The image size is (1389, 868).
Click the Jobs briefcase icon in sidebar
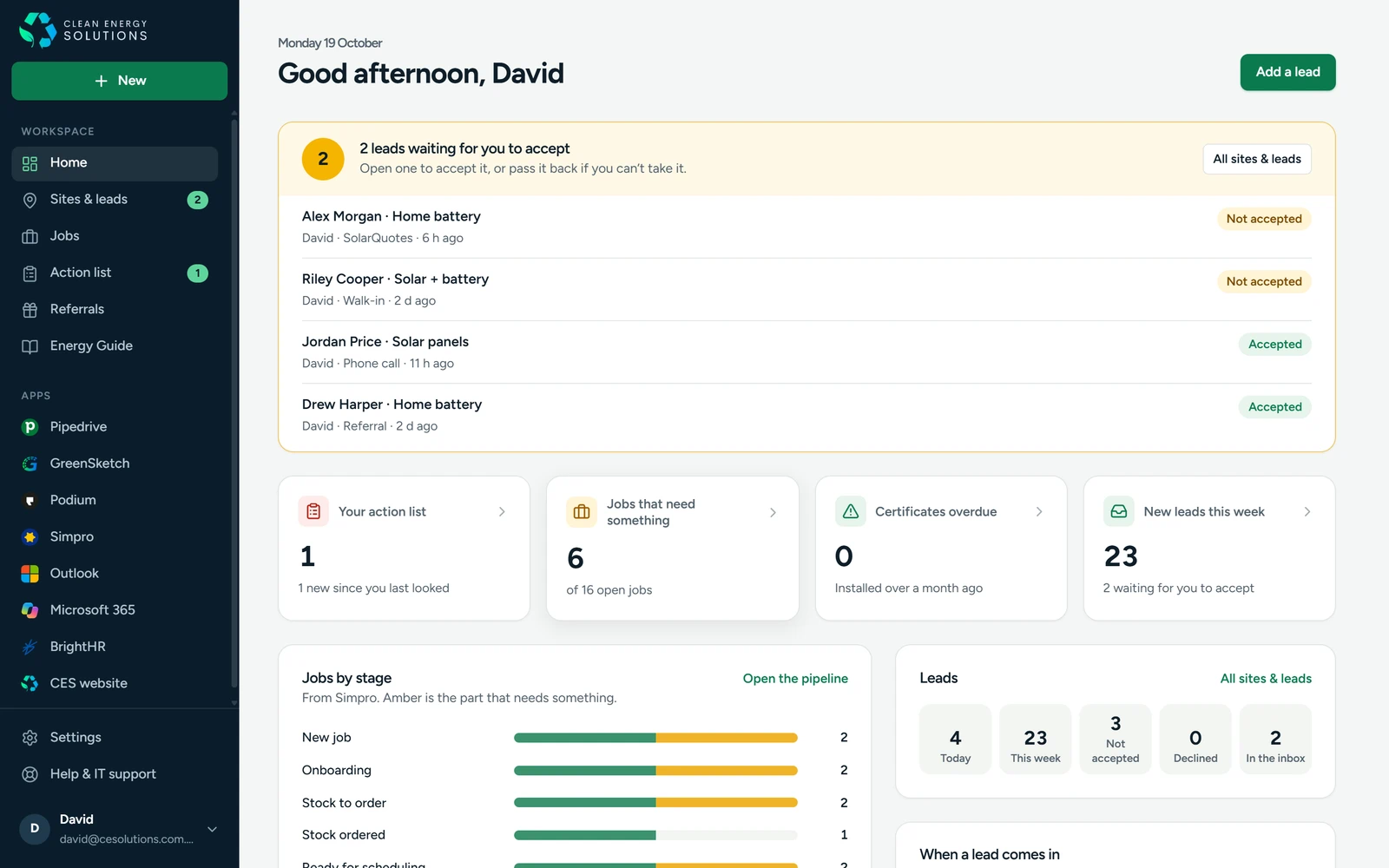point(30,236)
